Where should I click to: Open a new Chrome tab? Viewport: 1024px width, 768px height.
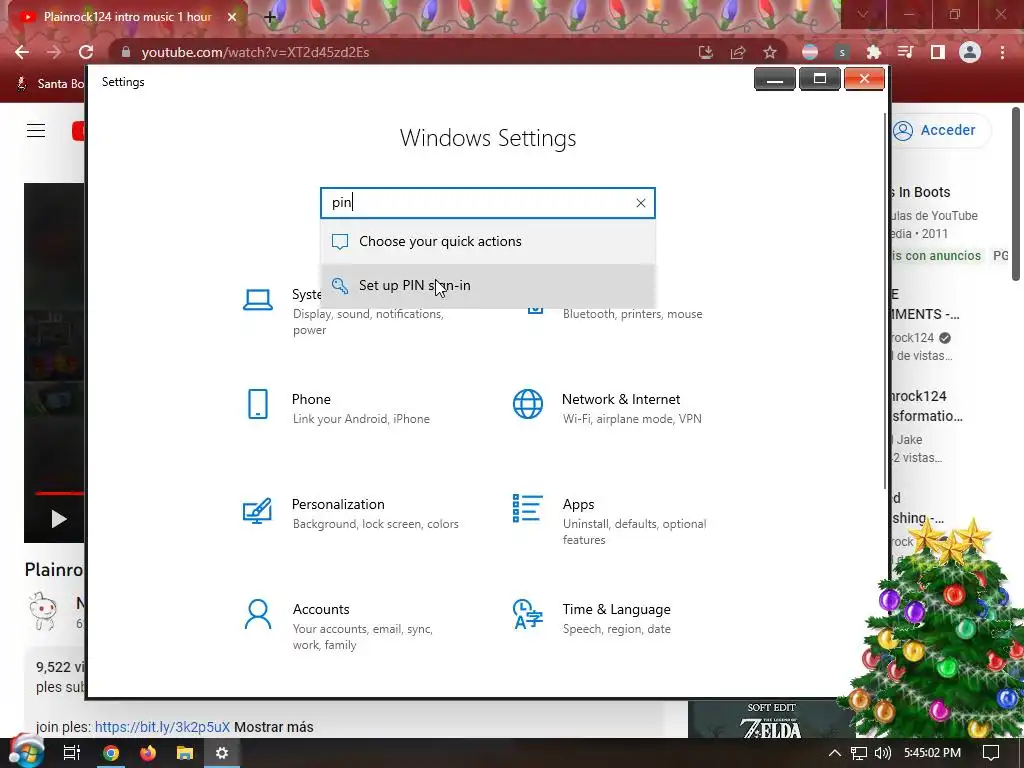point(270,17)
